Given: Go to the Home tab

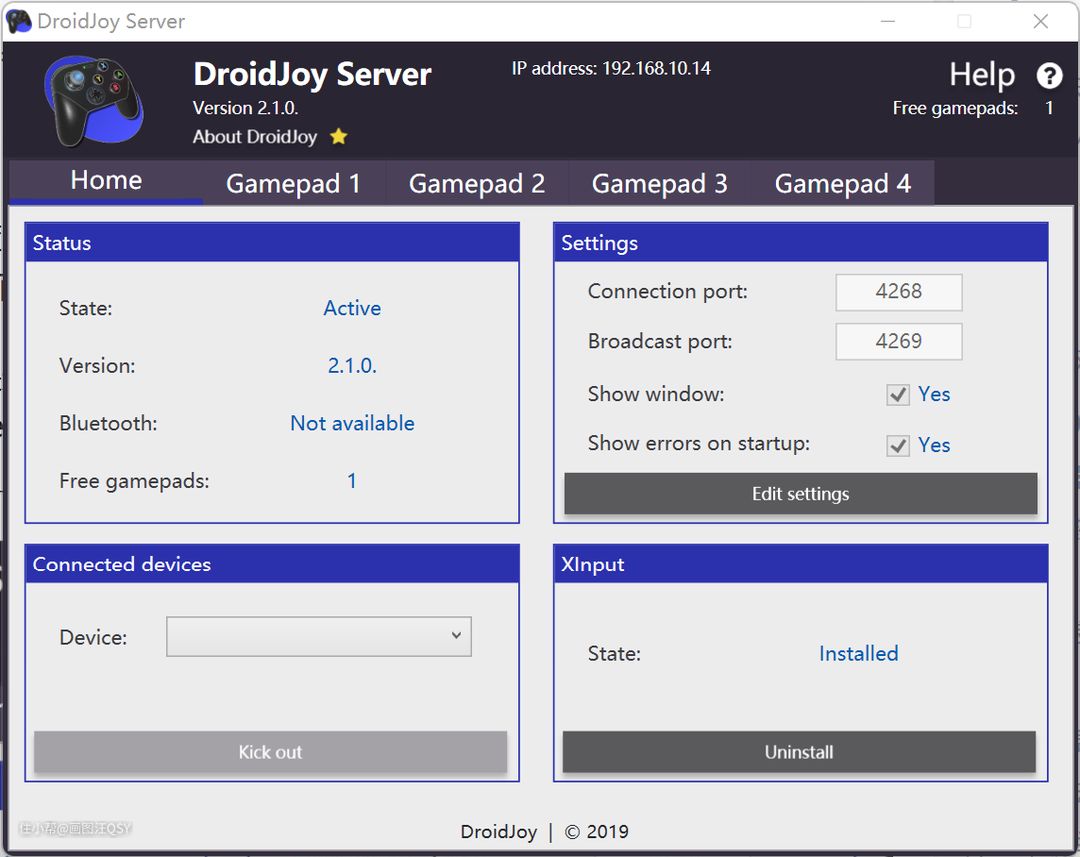Looking at the screenshot, I should pyautogui.click(x=106, y=181).
